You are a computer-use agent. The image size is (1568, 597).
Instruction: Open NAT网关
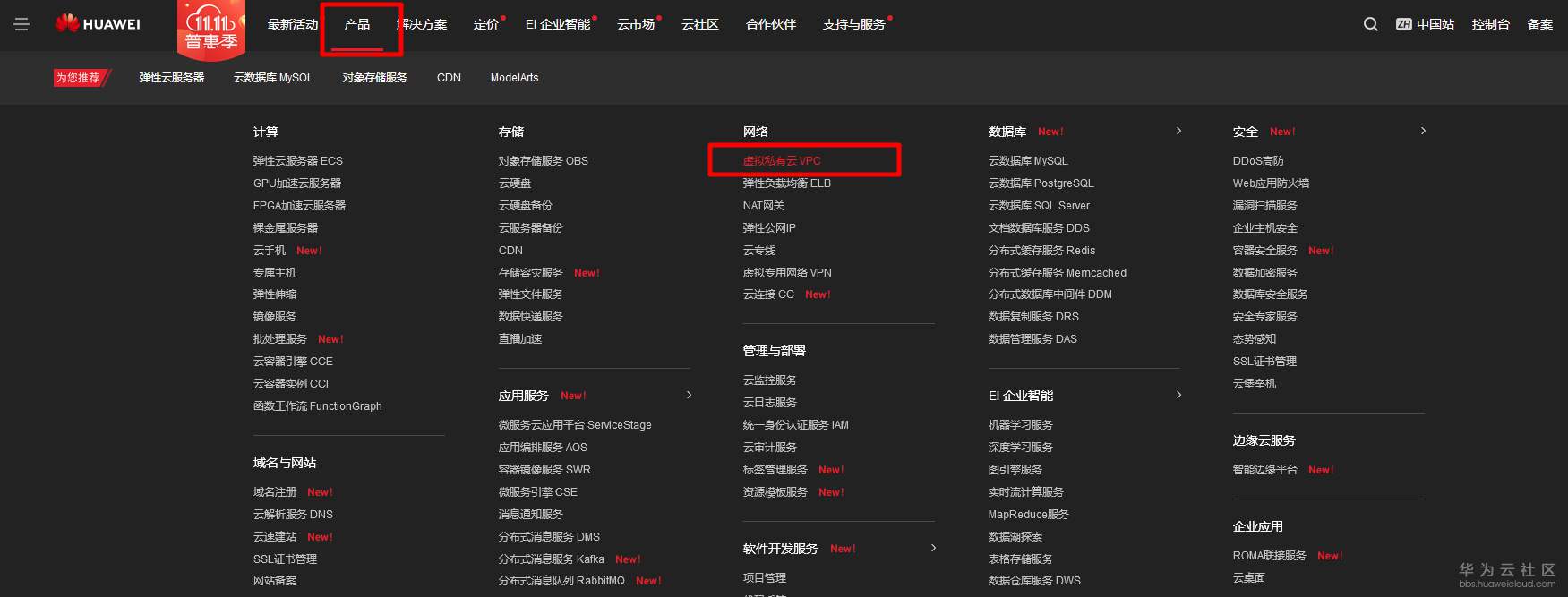tap(764, 206)
